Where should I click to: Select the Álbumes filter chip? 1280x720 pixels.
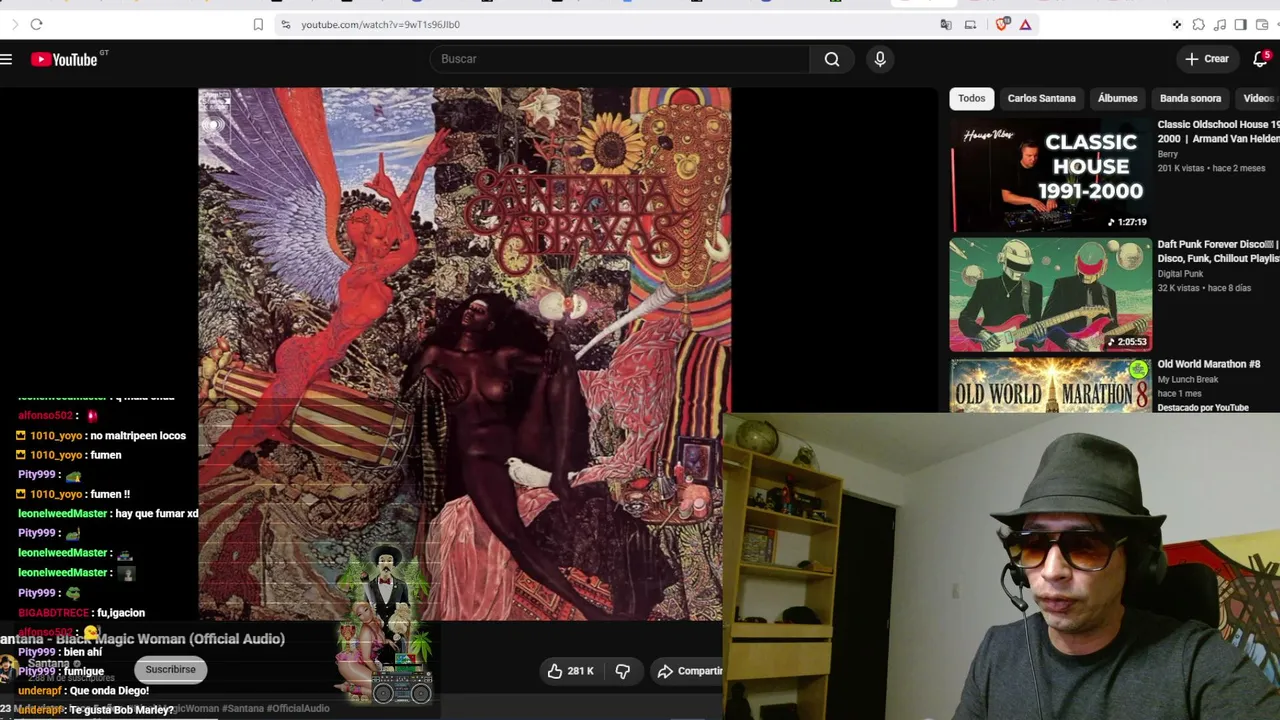click(1117, 98)
